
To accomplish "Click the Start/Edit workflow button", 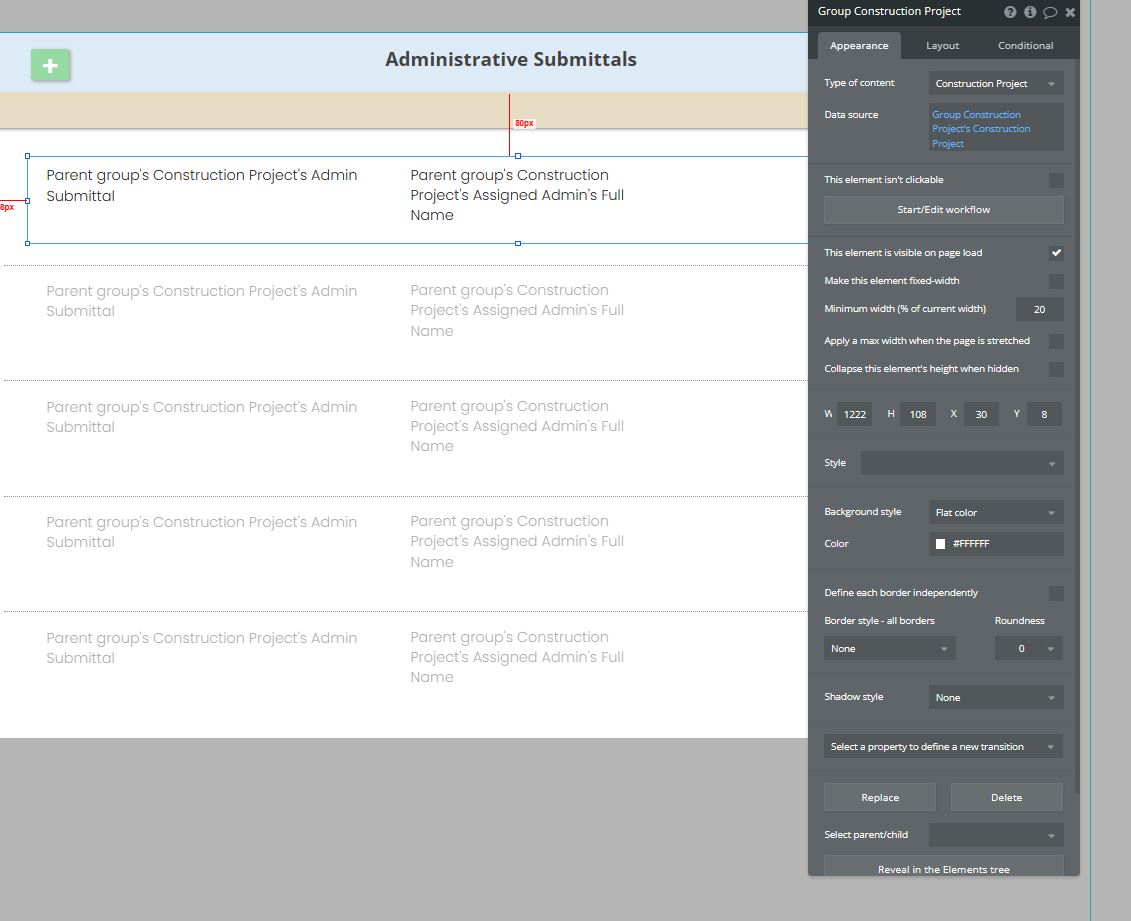I will 943,210.
